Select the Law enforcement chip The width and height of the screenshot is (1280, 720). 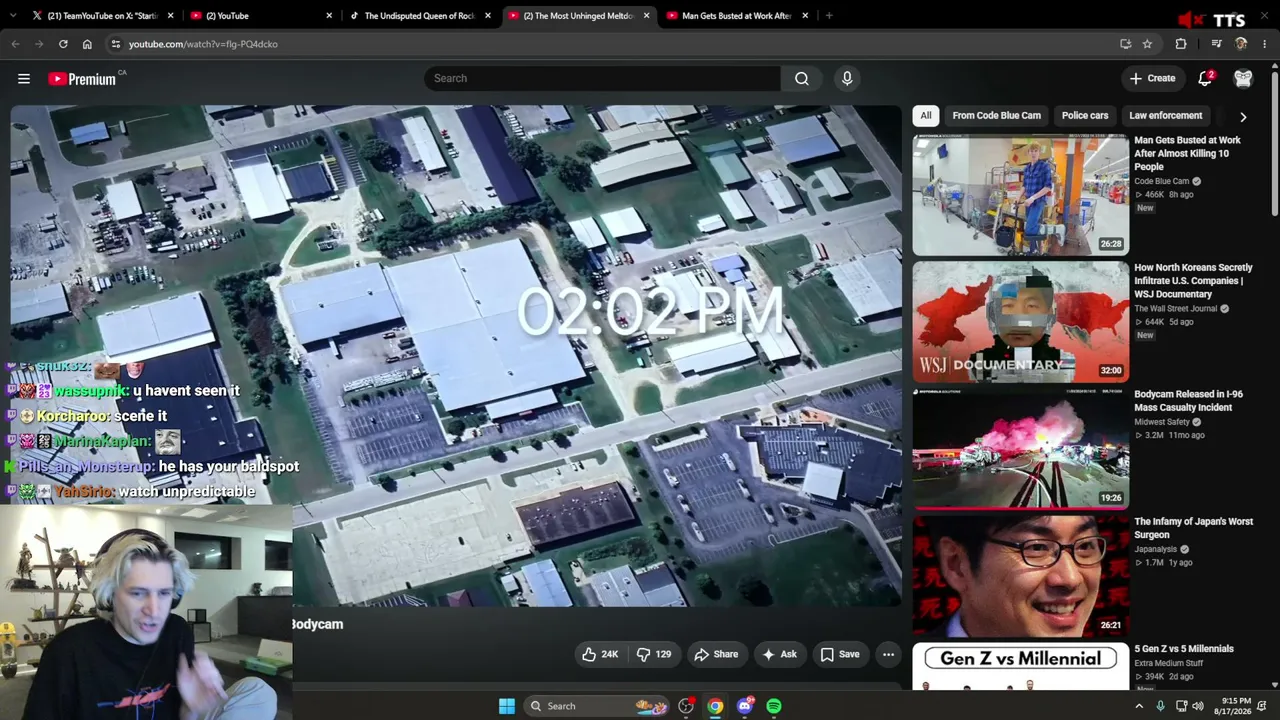pyautogui.click(x=1165, y=116)
